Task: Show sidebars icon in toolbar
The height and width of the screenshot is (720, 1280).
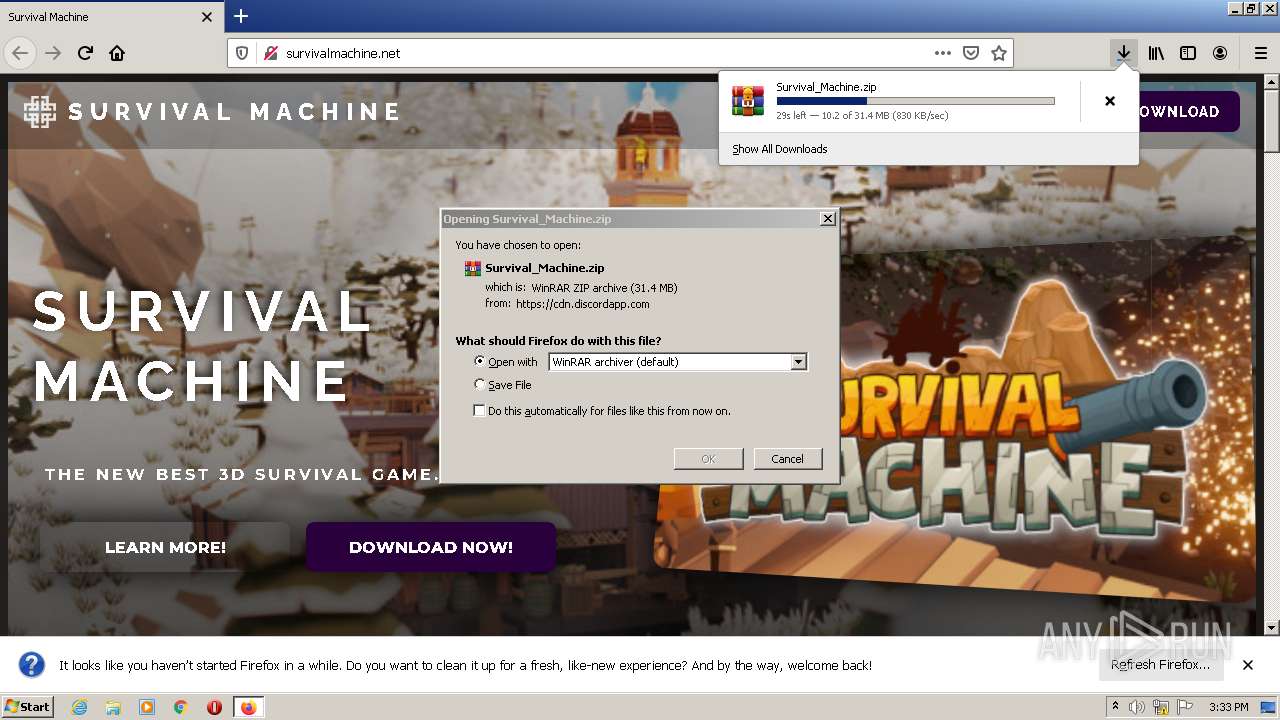Action: pos(1188,53)
